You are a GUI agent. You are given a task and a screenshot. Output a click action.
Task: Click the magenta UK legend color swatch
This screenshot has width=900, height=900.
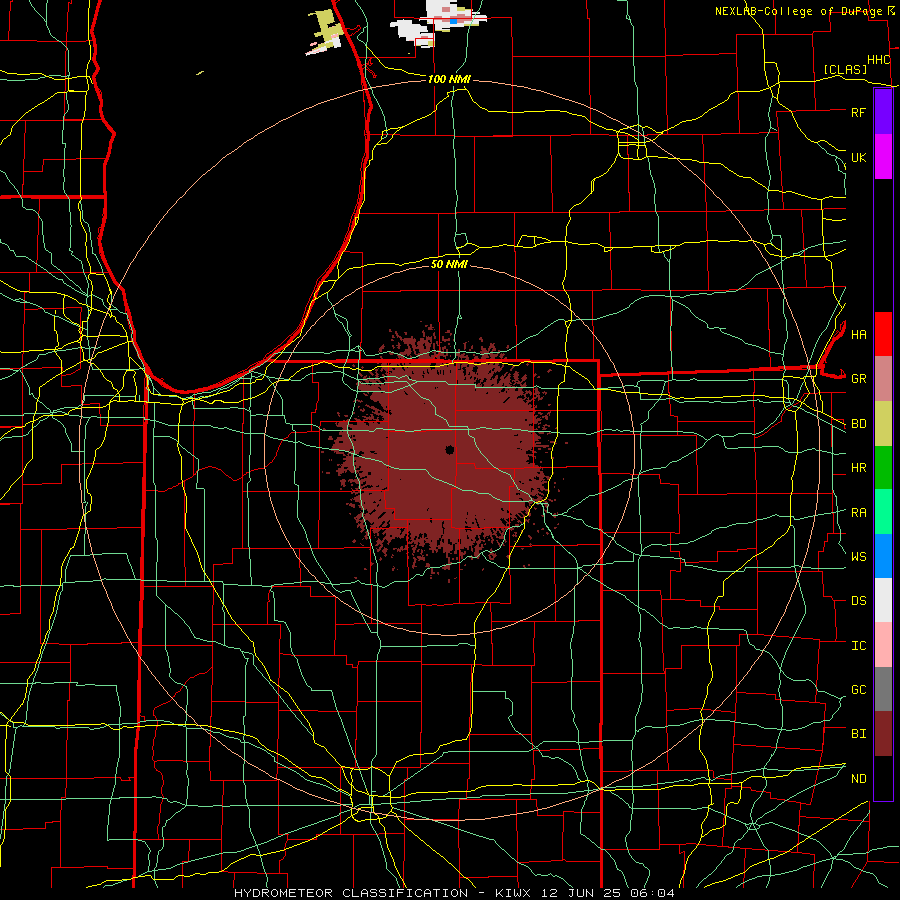click(883, 157)
